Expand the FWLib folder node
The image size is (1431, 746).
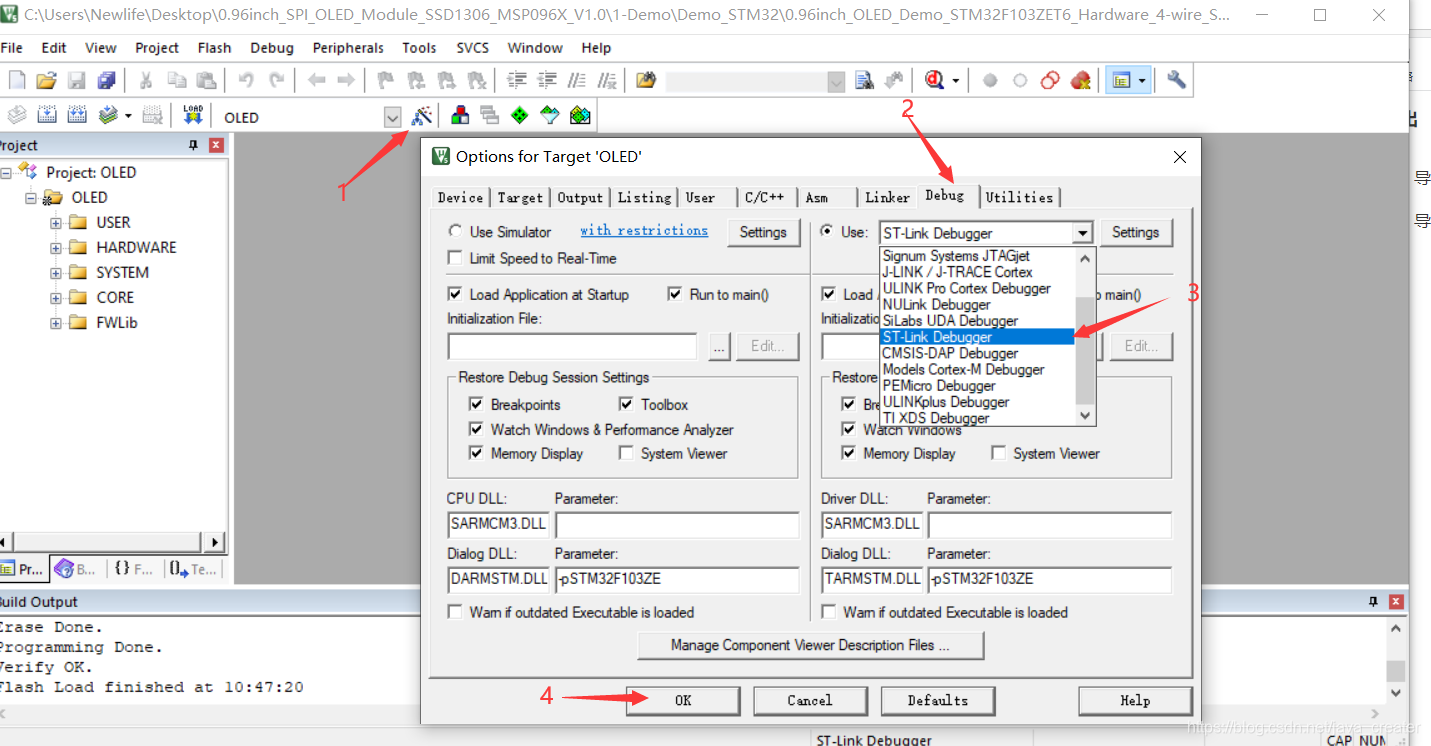pos(56,322)
